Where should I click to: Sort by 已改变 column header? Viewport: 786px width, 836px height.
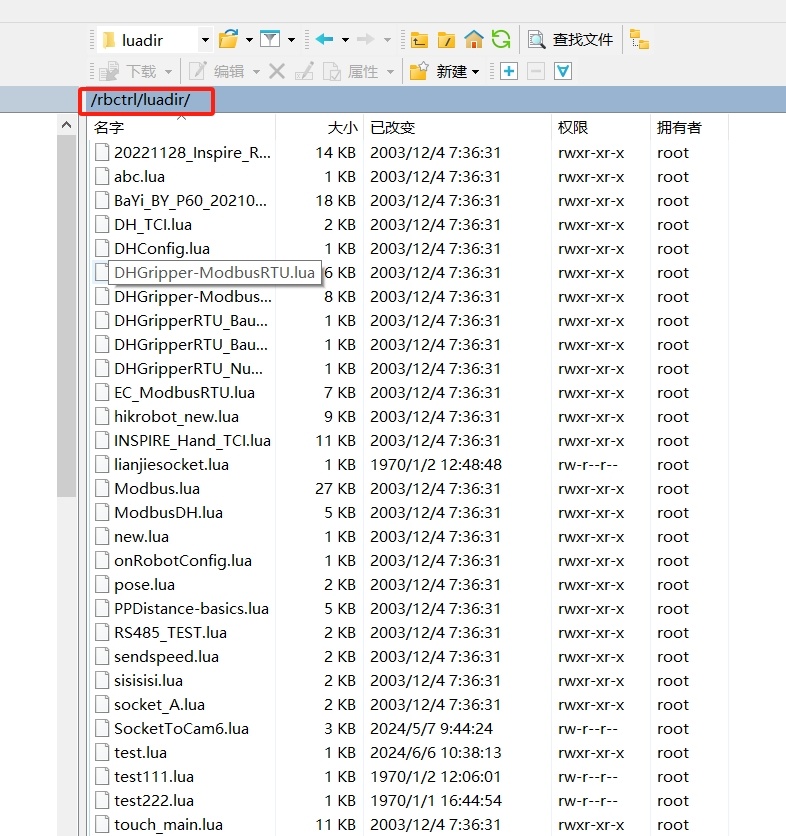pos(392,127)
